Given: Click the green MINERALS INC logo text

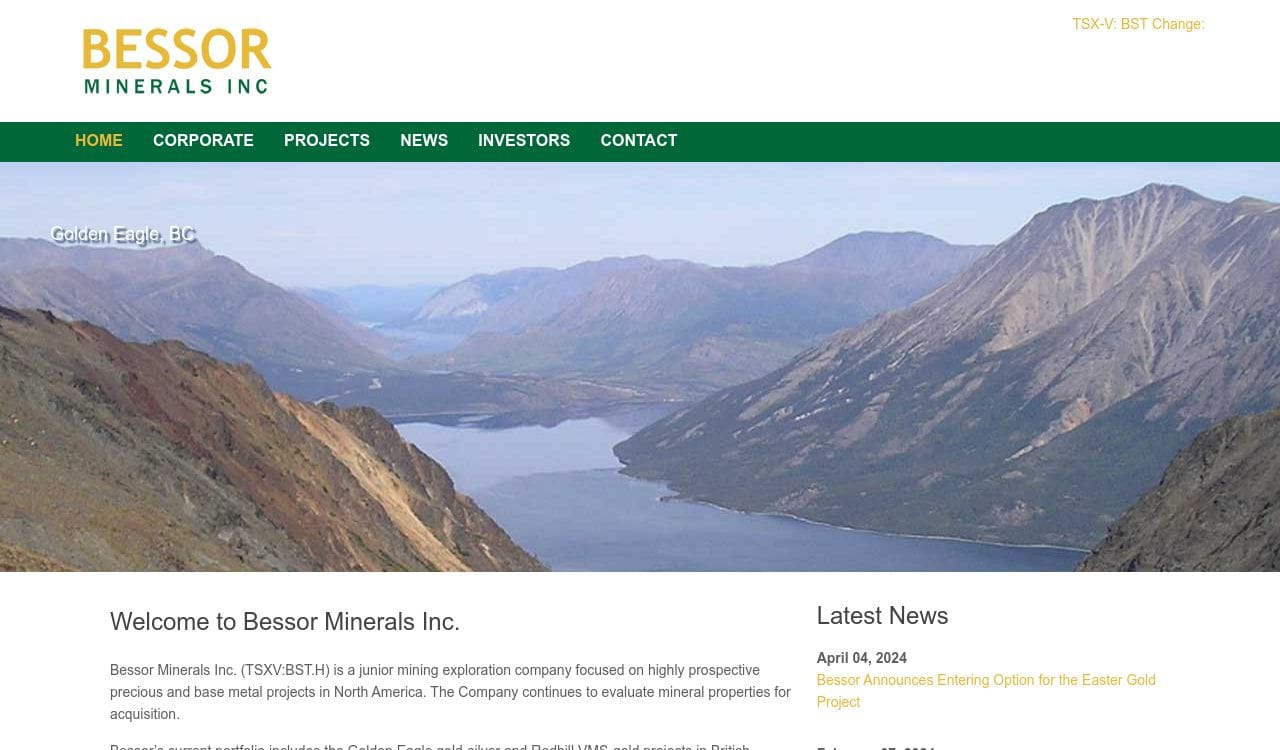Looking at the screenshot, I should [x=177, y=86].
